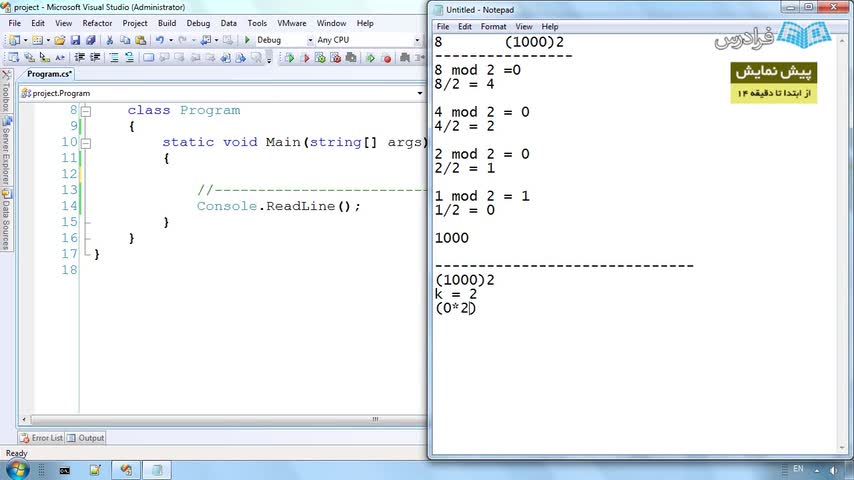Viewport: 854px width, 480px height.
Task: Click the Undo arrow icon
Action: click(x=160, y=40)
